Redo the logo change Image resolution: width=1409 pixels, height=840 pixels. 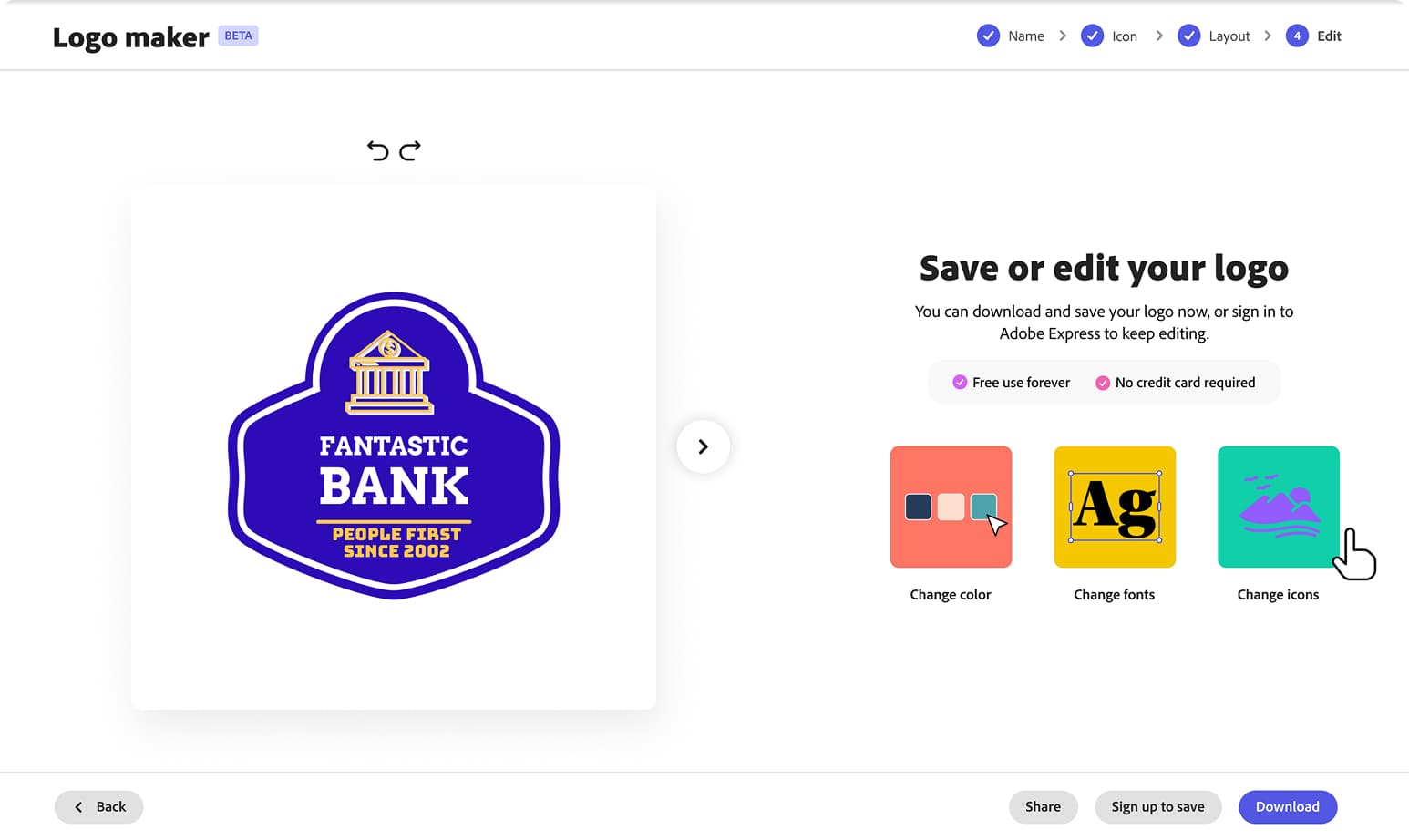[x=410, y=150]
